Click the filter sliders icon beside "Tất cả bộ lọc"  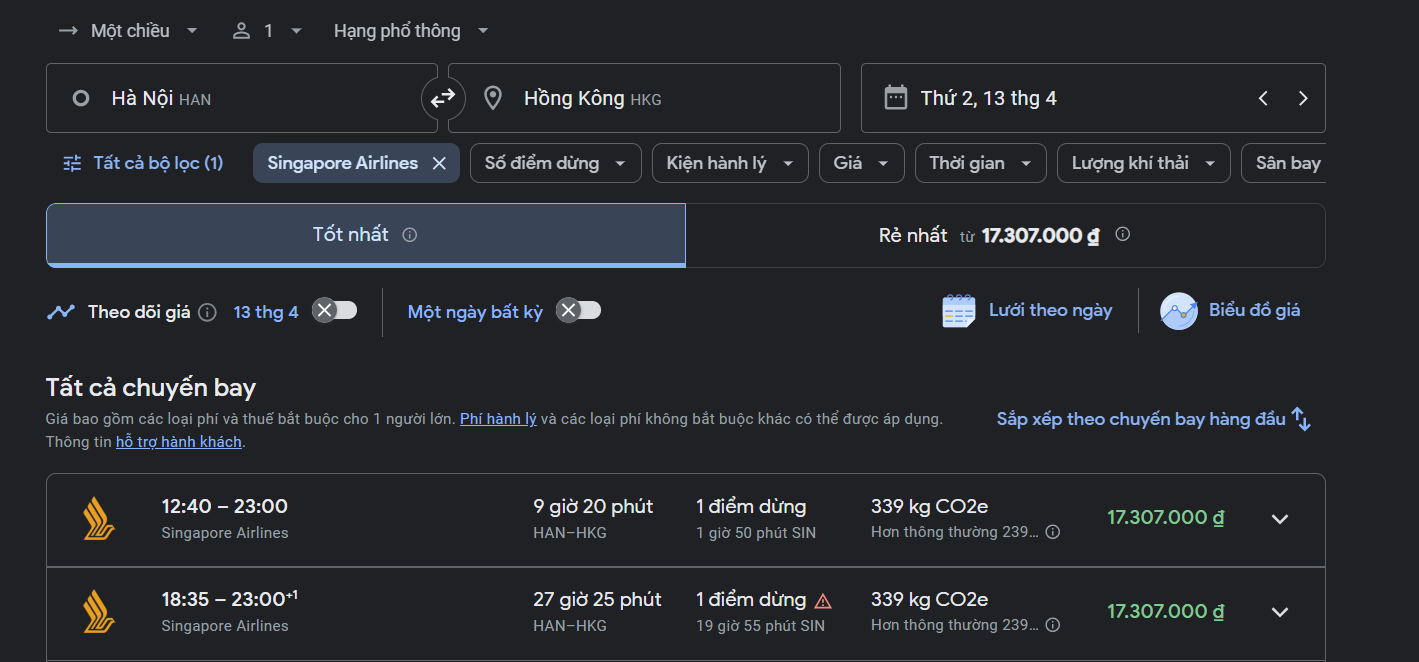70,162
